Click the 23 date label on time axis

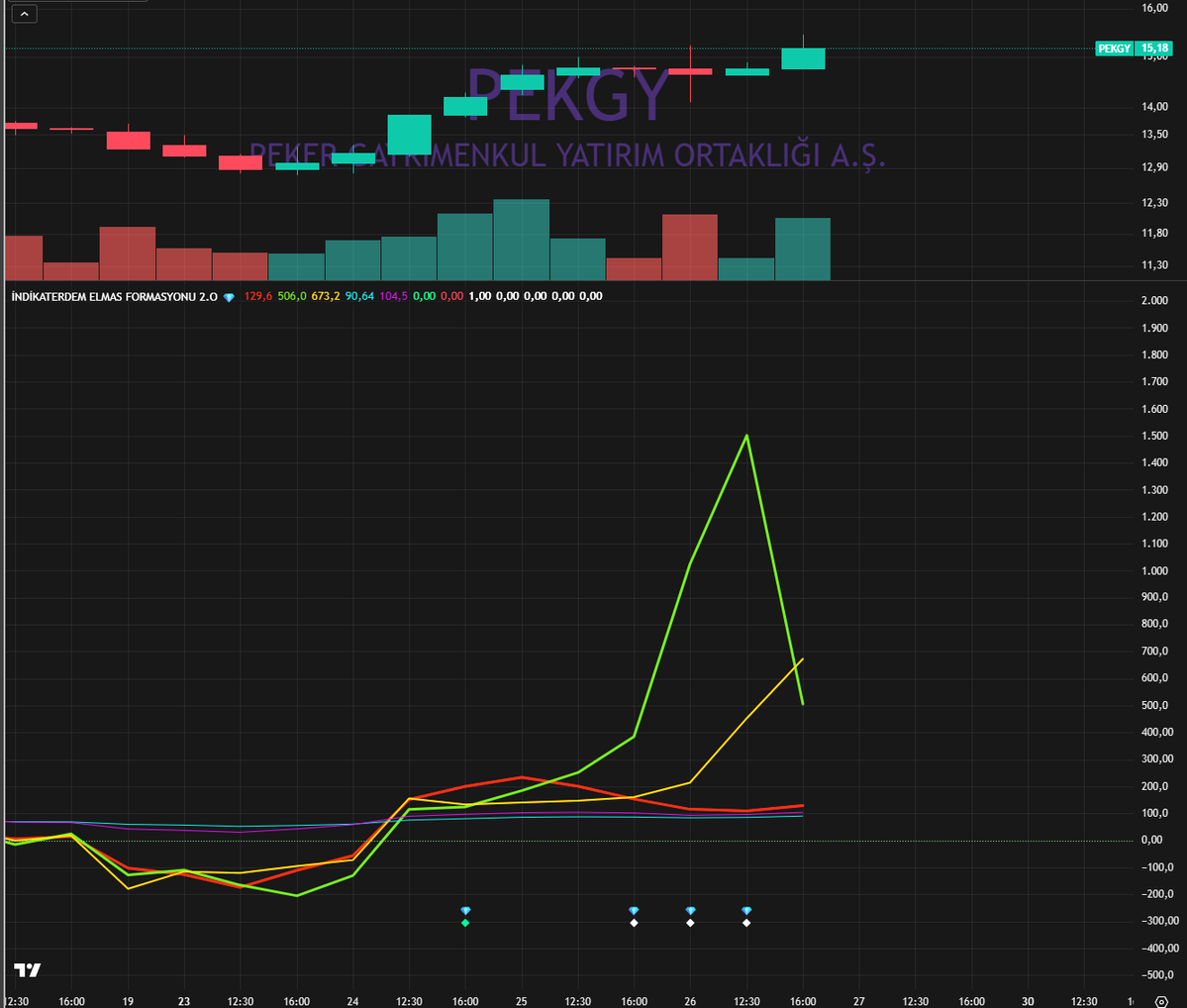point(184,1001)
